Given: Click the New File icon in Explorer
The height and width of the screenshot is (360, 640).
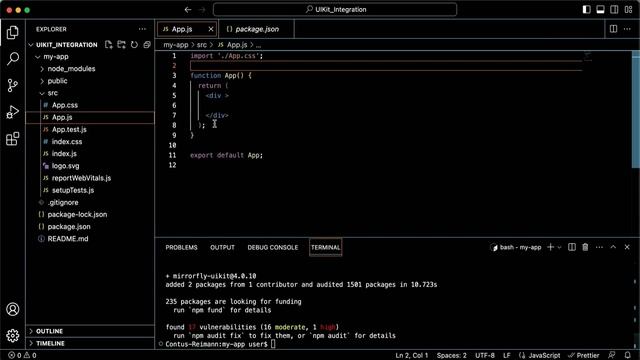Looking at the screenshot, I should click(109, 44).
